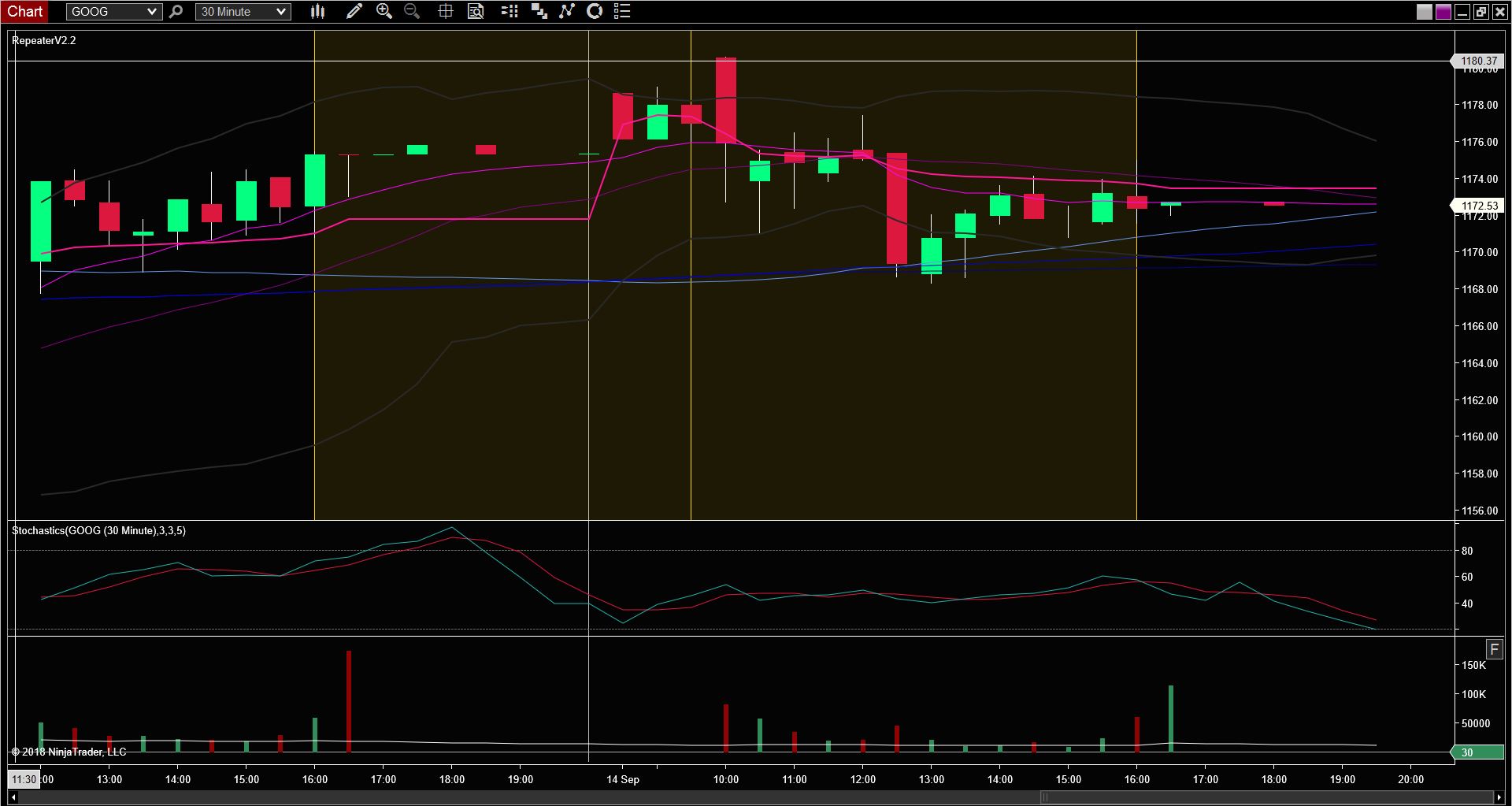Screen dimensions: 1512x806
Task: Click the © 2018 NinjaTrader, LLC text
Action: [x=69, y=752]
